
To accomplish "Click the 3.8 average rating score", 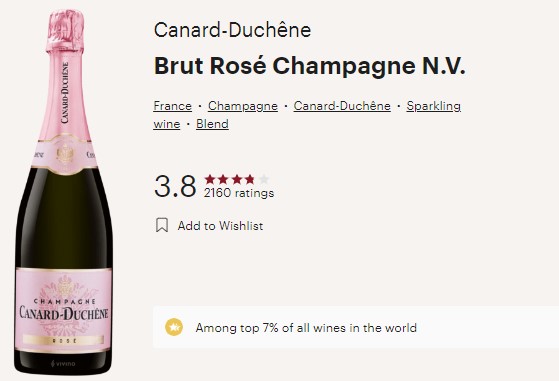I will point(175,186).
